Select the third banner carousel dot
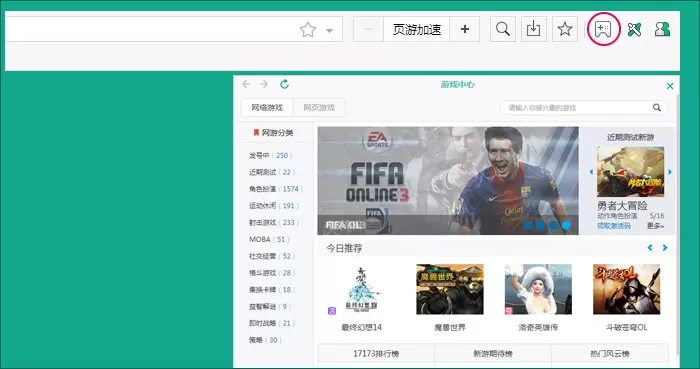 (553, 225)
